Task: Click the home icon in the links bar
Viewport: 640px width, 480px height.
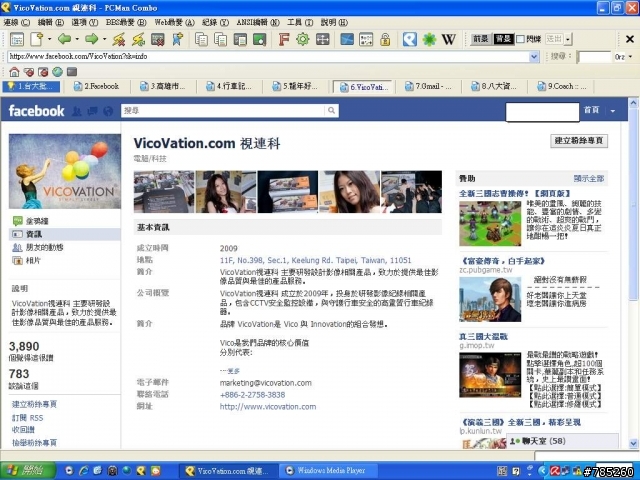Action: click(x=14, y=72)
